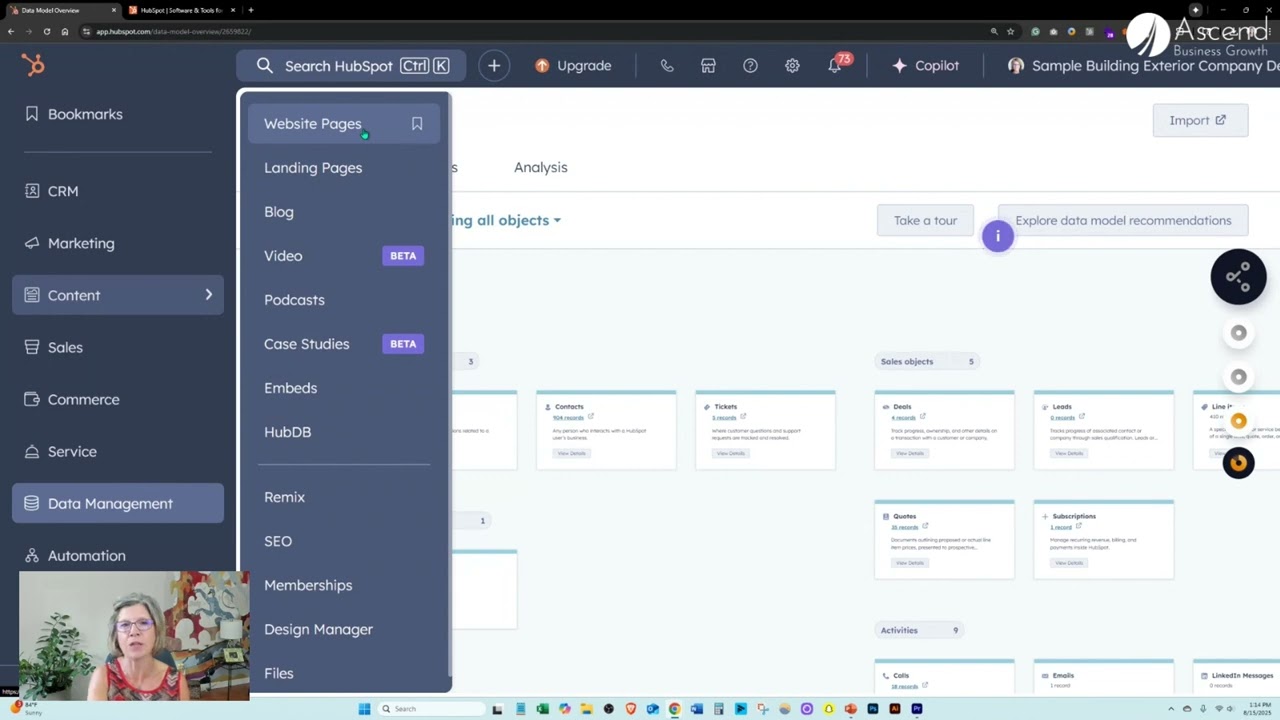Click the browser address bar URL
The height and width of the screenshot is (720, 1280).
(x=173, y=31)
